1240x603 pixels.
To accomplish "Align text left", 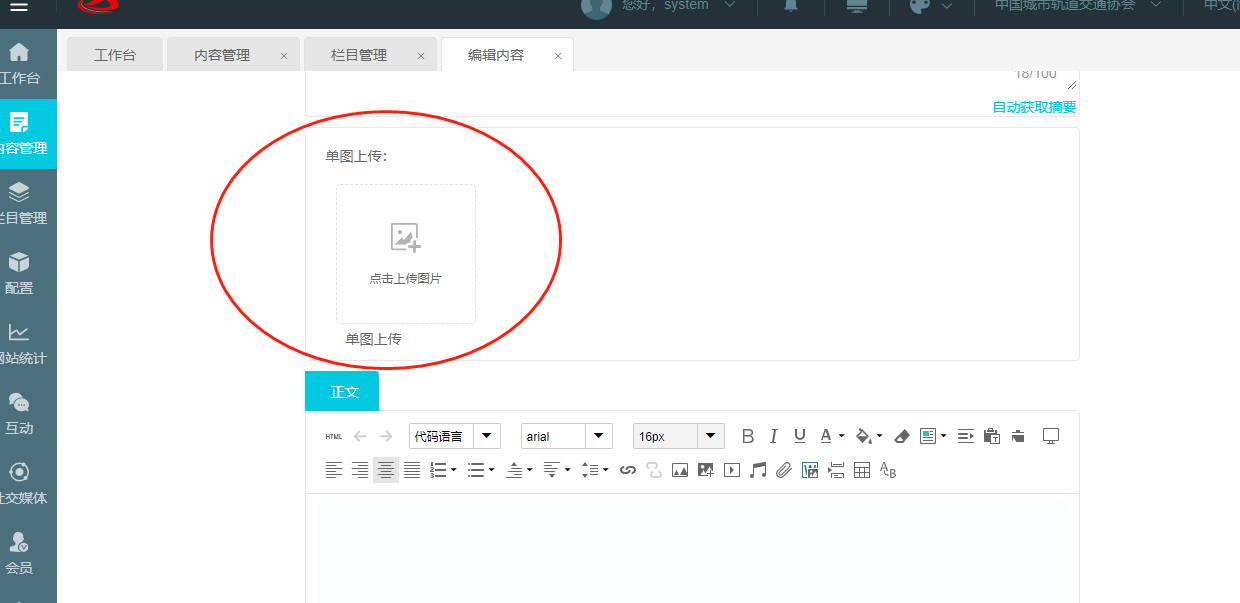I will tap(333, 470).
